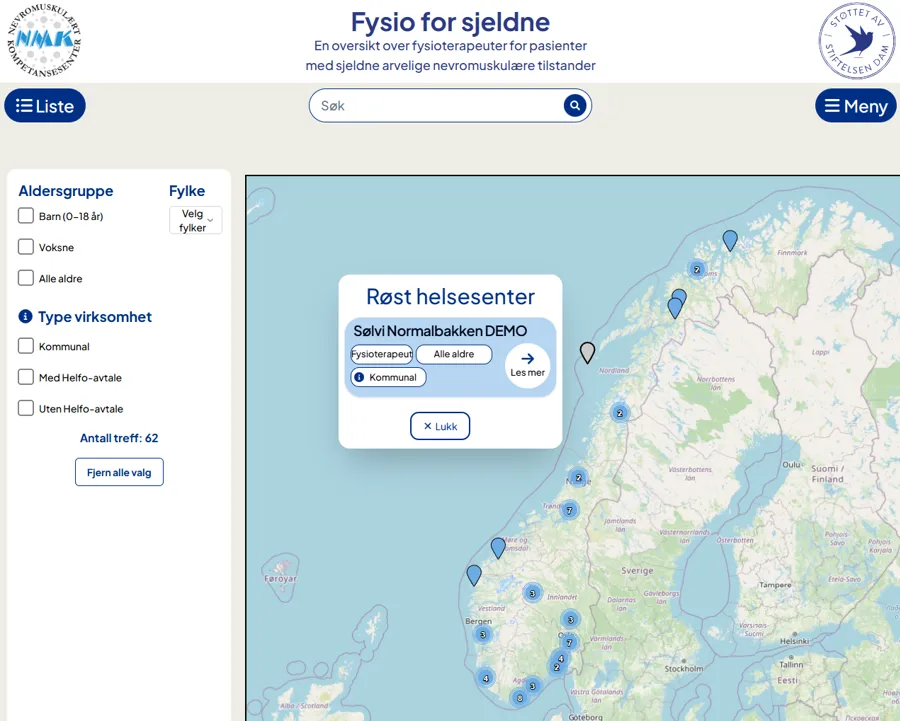Open the Velg fylker dropdown
The image size is (900, 721).
coord(196,220)
